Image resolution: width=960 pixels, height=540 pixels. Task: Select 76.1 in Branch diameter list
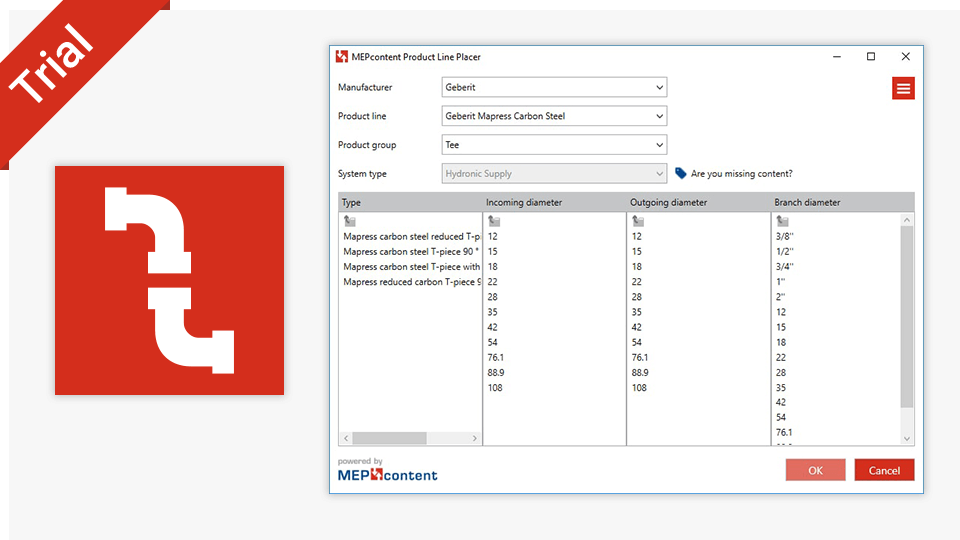click(784, 432)
